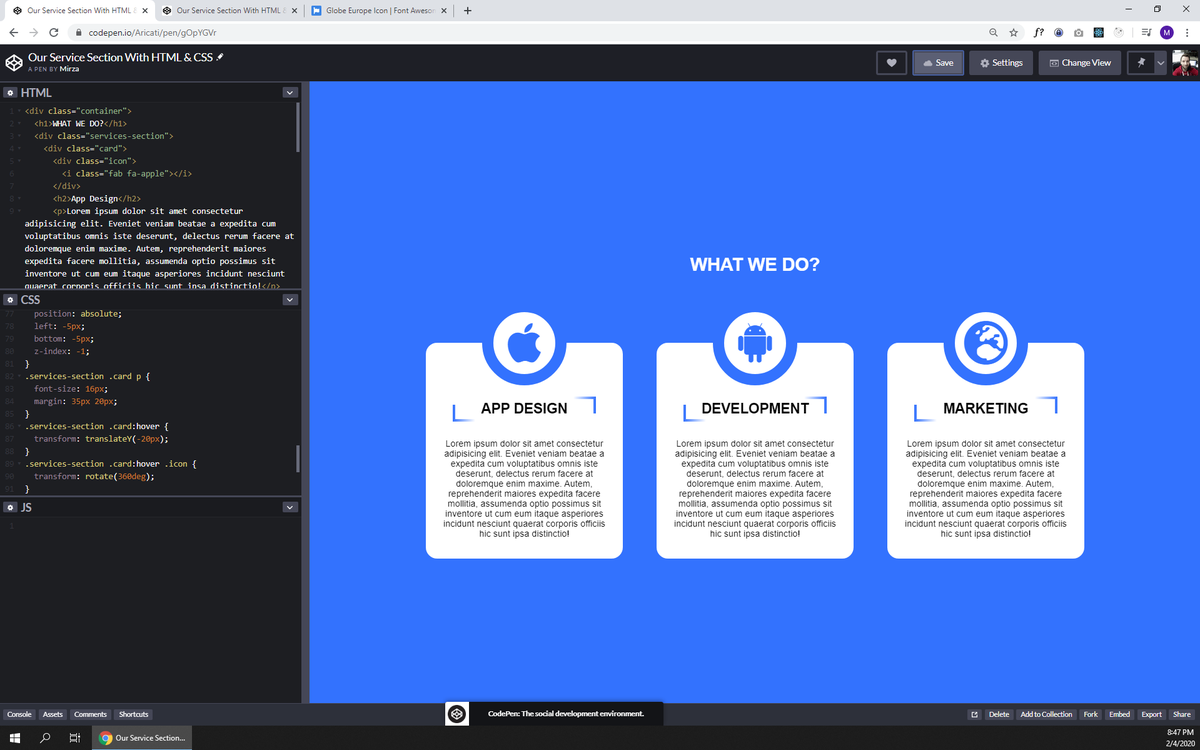Screen dimensions: 1200x750
Task: Open the Comments panel
Action: click(x=90, y=714)
